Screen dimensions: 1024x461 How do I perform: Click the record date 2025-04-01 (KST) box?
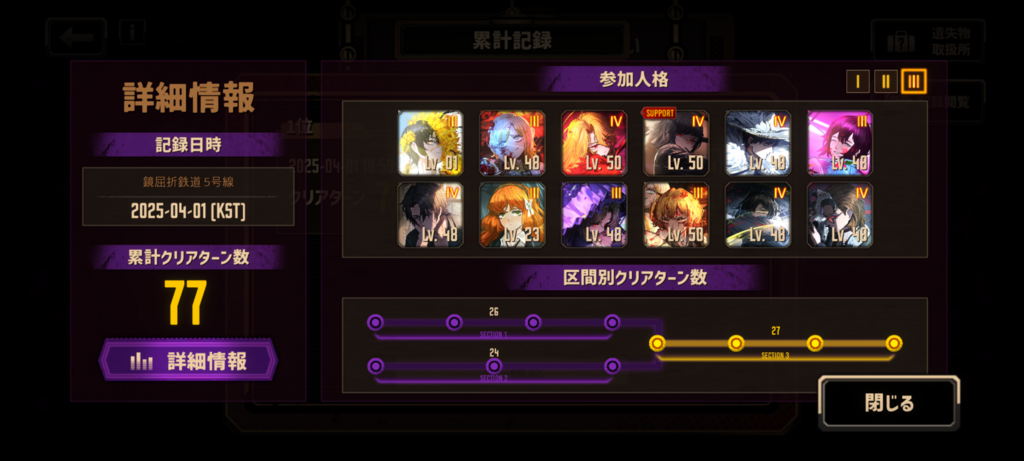click(188, 197)
